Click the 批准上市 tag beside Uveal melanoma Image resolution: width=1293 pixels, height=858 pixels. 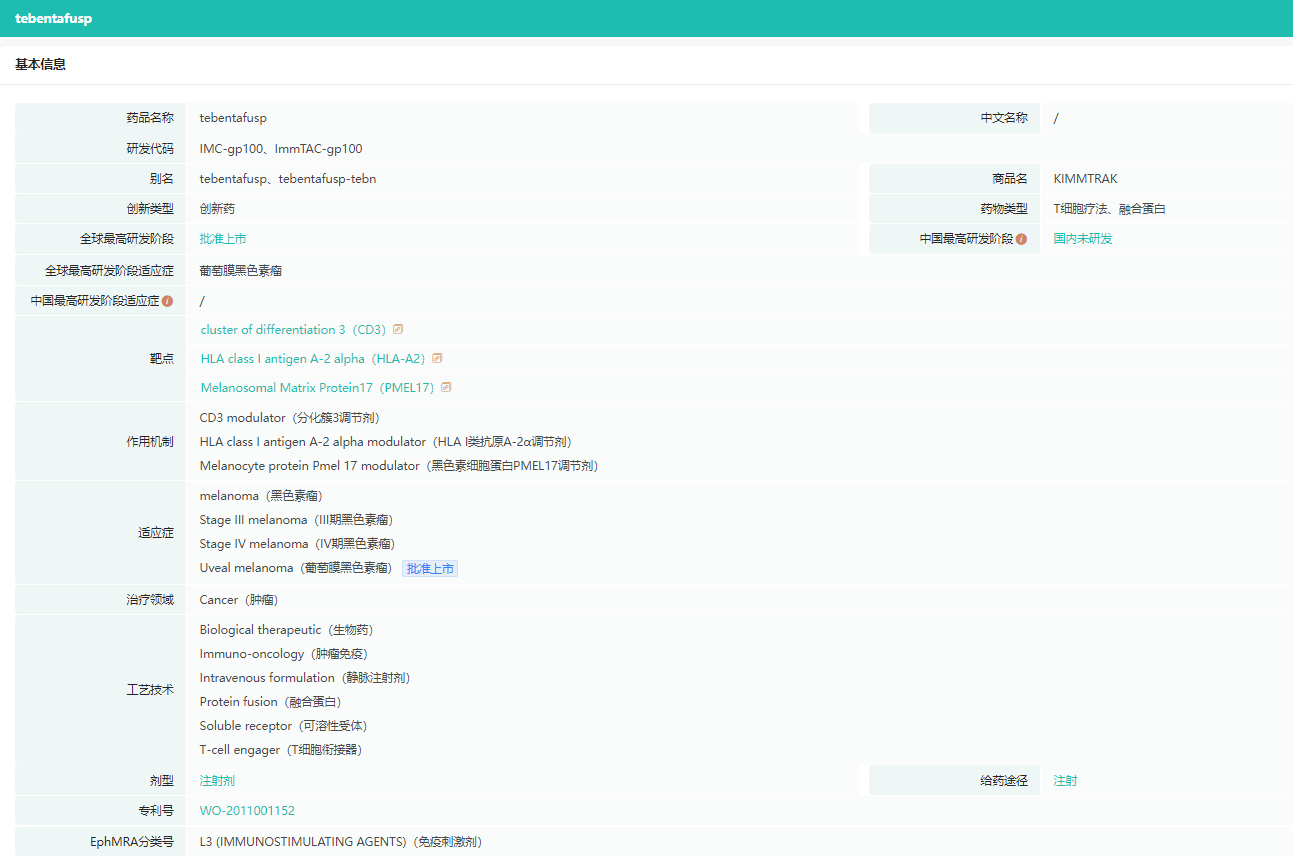(x=430, y=569)
